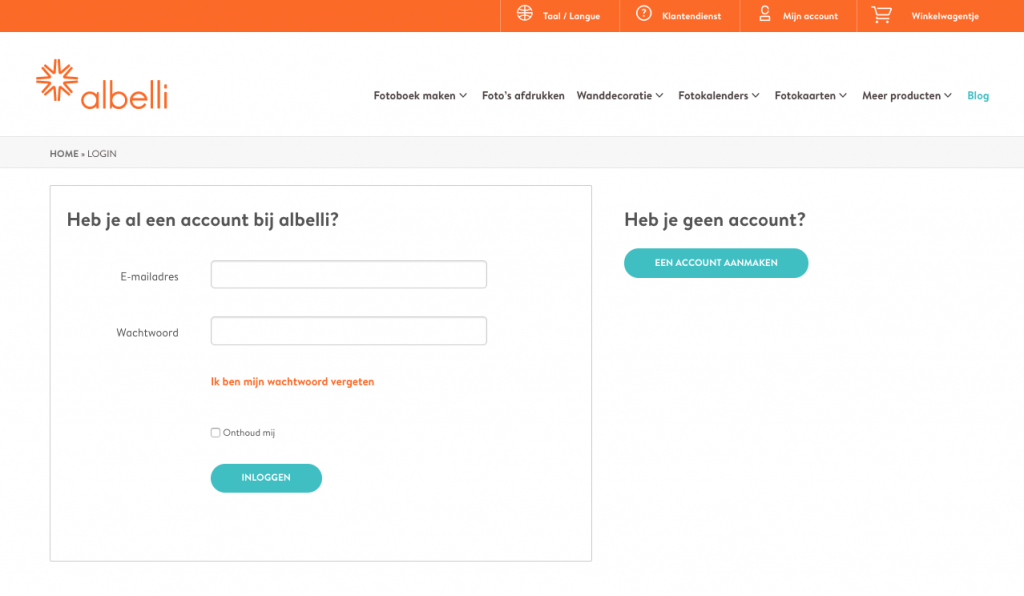Open Klantendienst in the top bar
Viewport: 1024px width, 596px height.
click(x=692, y=16)
